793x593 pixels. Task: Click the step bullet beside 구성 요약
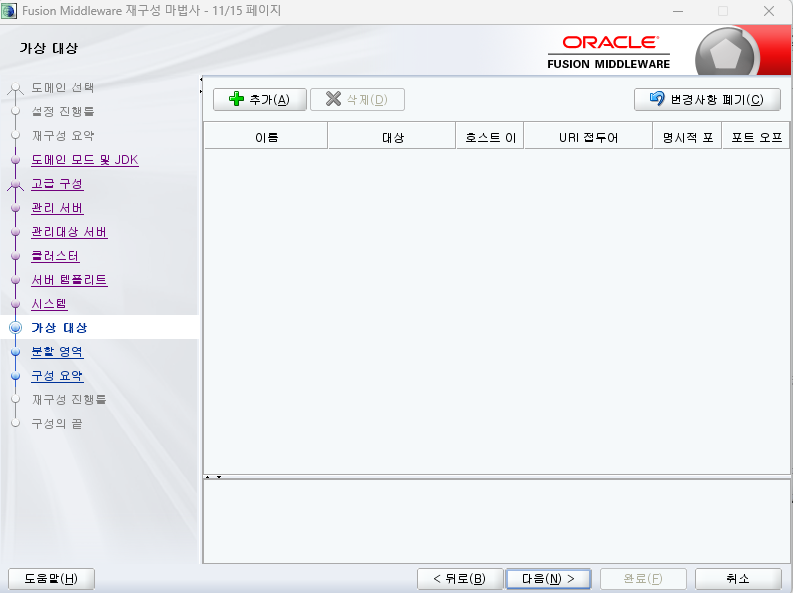click(x=16, y=376)
